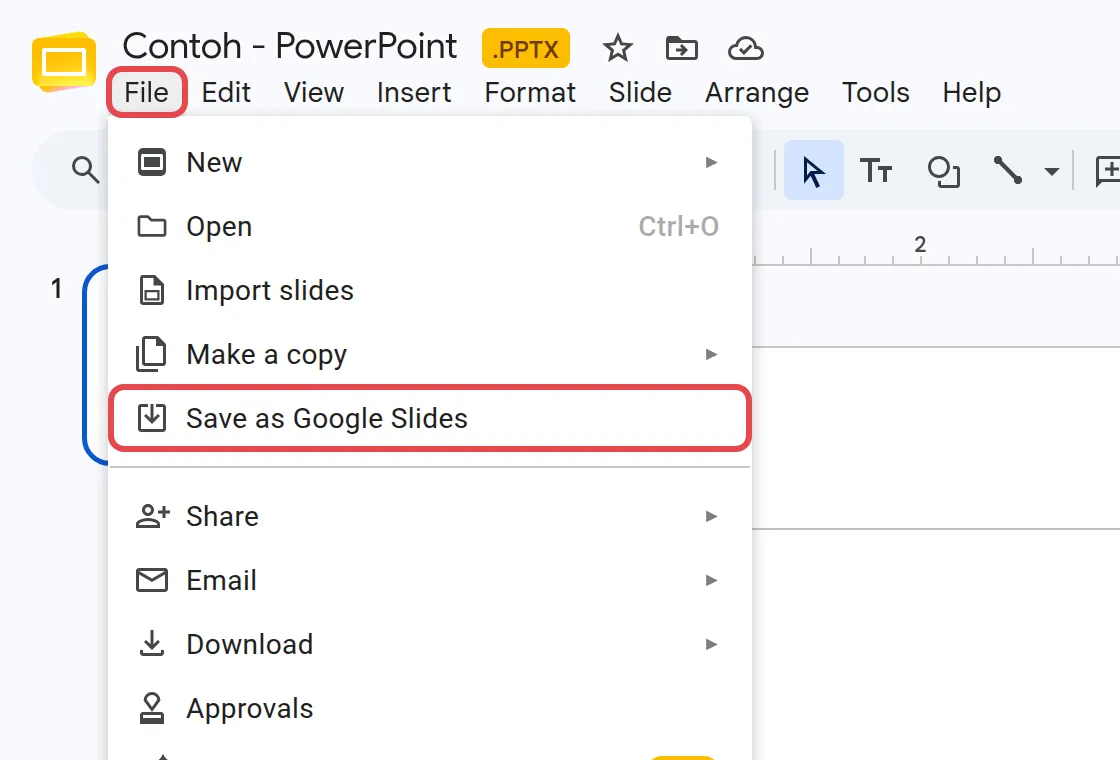Viewport: 1120px width, 760px height.
Task: Star the Contoh - PowerPoint document
Action: 617,49
